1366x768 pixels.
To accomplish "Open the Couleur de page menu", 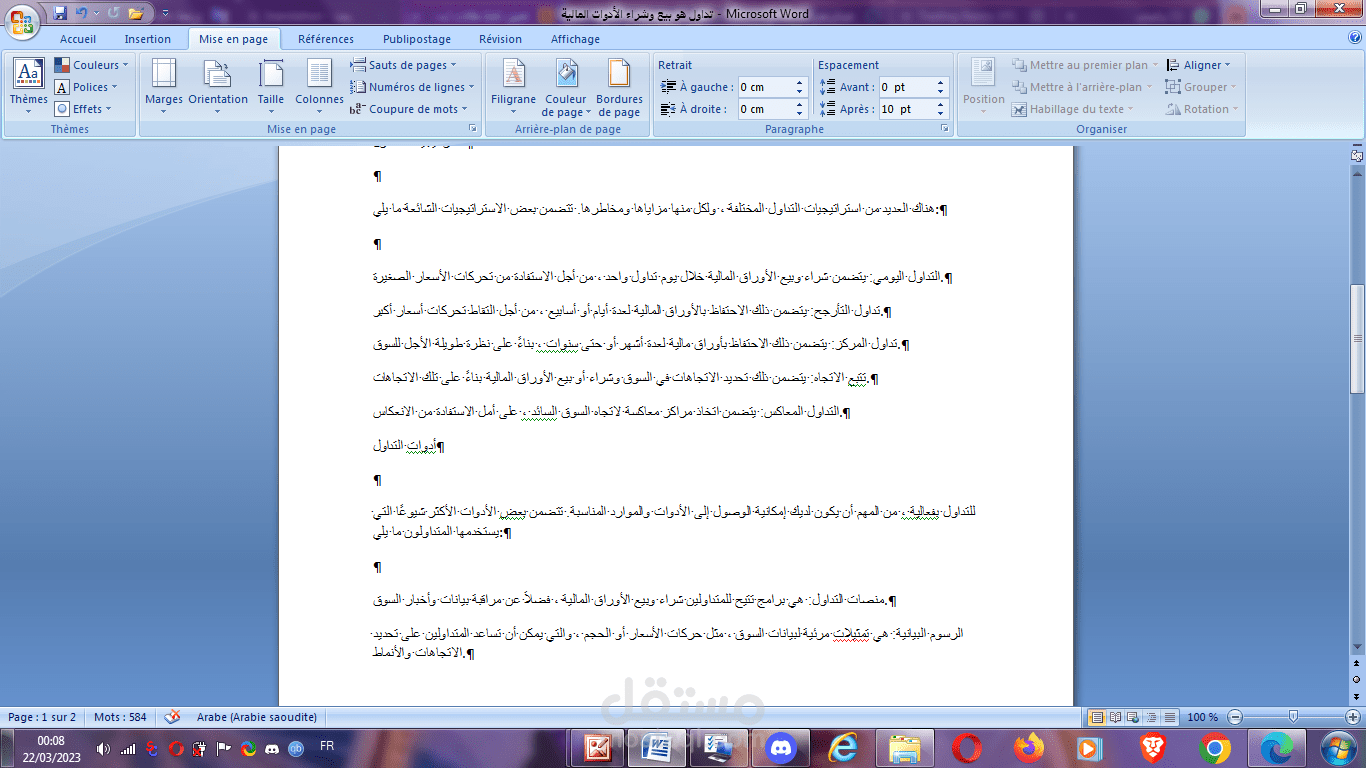I will point(566,86).
